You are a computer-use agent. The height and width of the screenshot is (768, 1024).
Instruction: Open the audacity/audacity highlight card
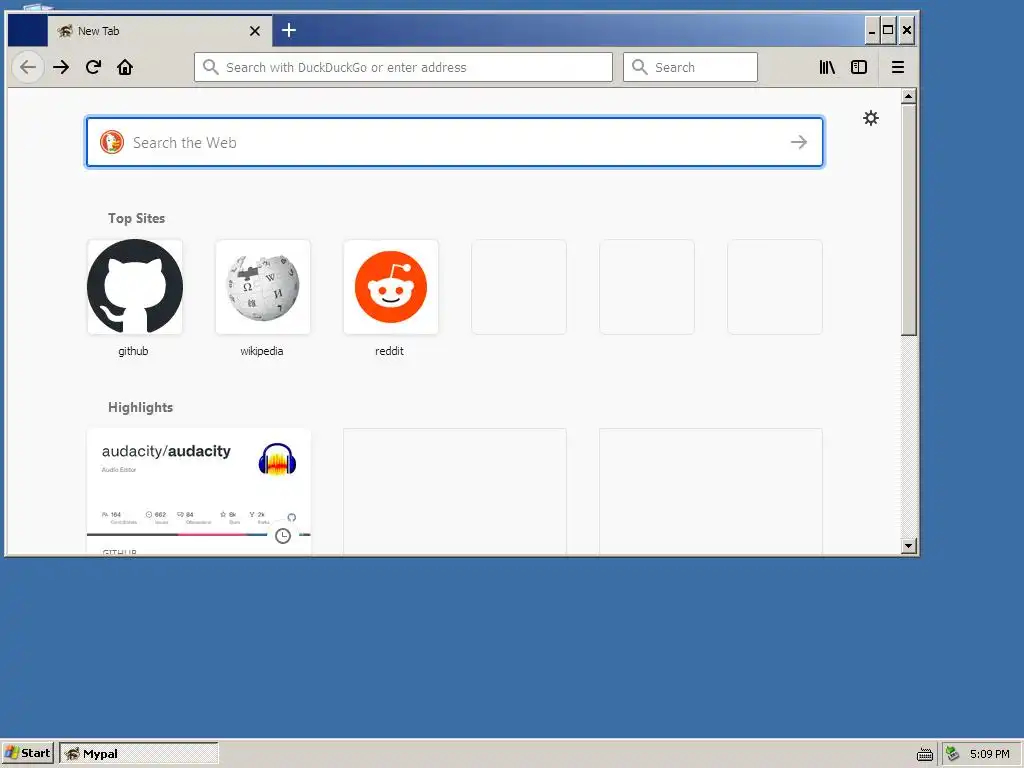[199, 491]
